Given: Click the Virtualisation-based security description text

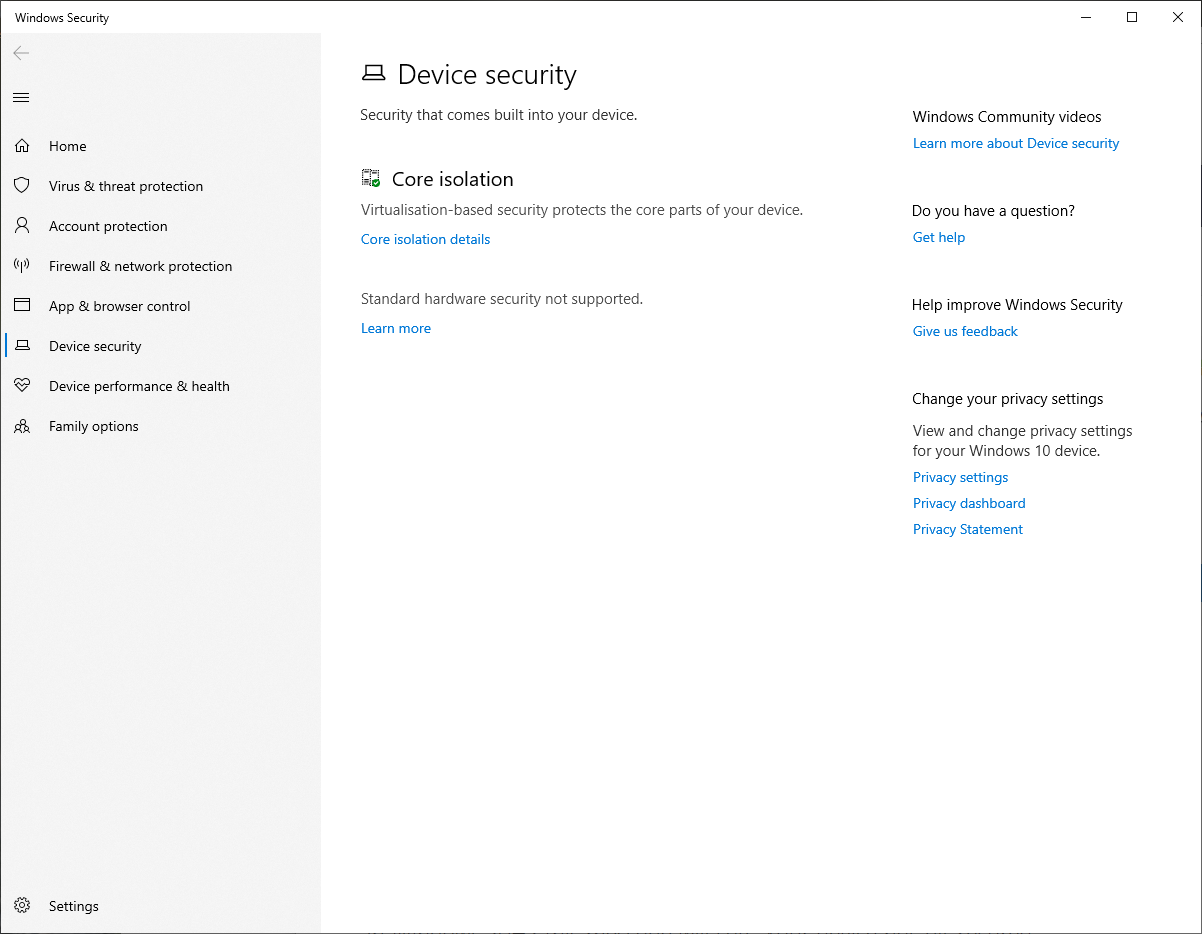Looking at the screenshot, I should pos(582,210).
